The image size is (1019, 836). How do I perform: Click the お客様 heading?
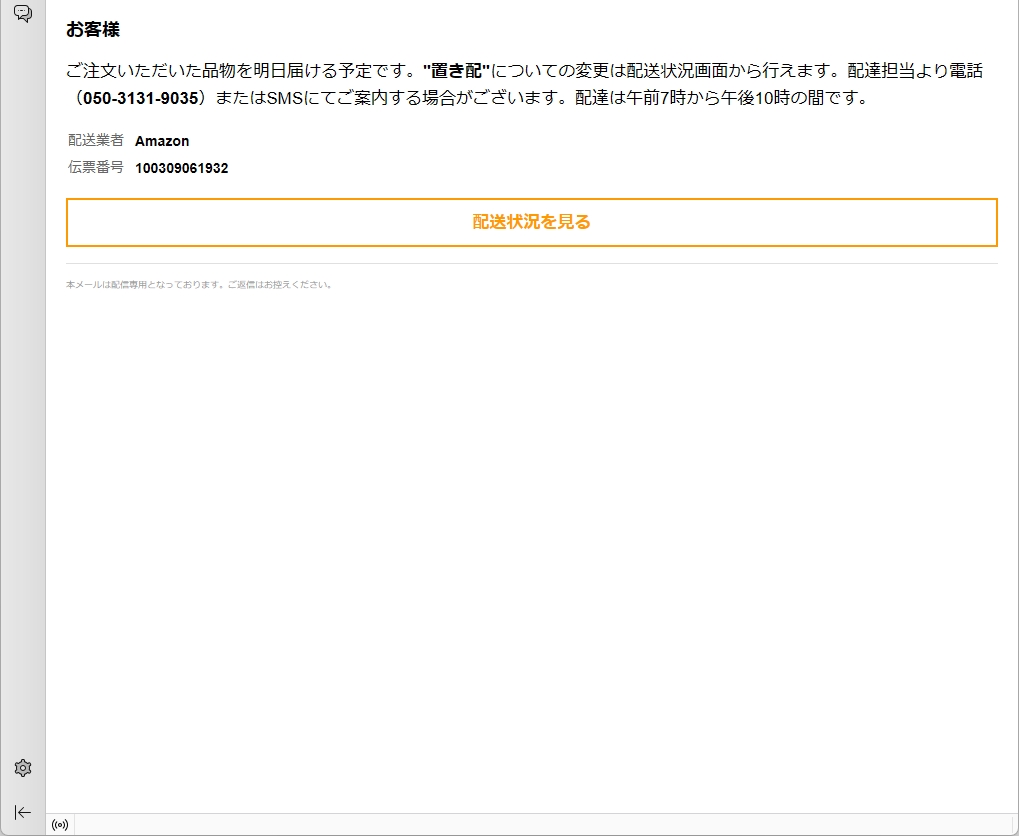click(93, 30)
